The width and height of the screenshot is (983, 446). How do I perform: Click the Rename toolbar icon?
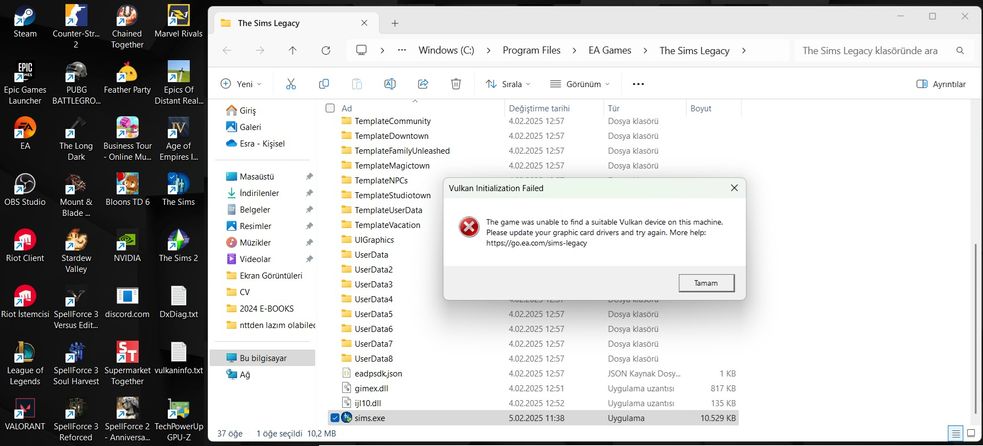(389, 84)
